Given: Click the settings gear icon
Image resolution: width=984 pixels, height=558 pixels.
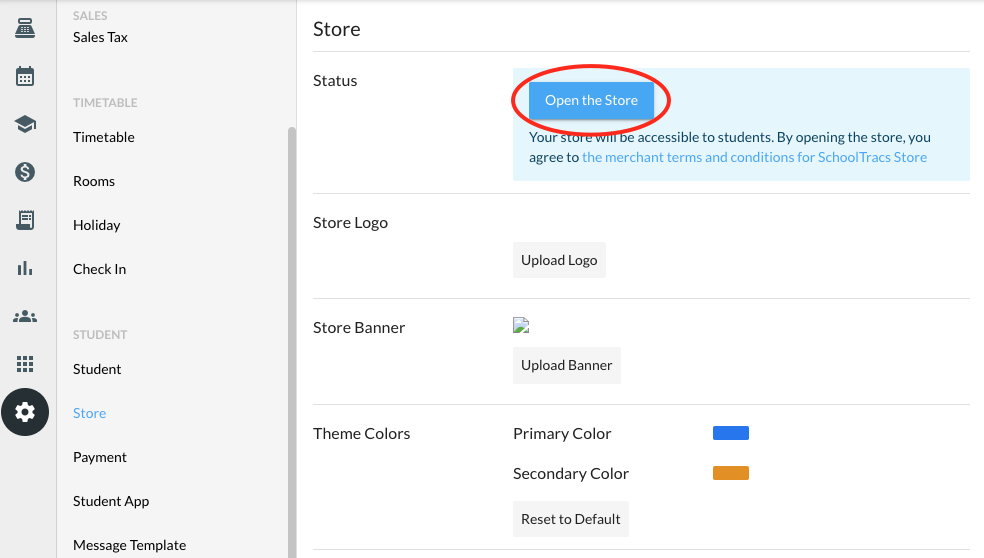Looking at the screenshot, I should (25, 412).
